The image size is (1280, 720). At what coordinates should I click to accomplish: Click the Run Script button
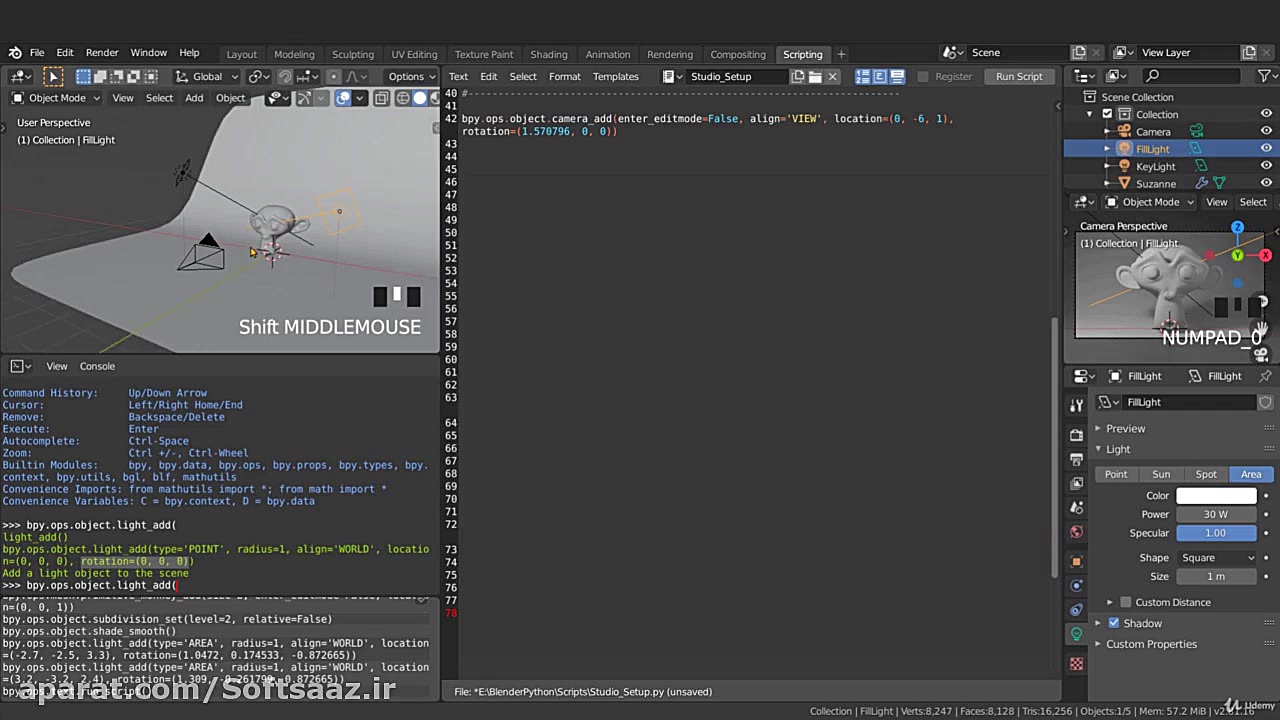[1018, 76]
